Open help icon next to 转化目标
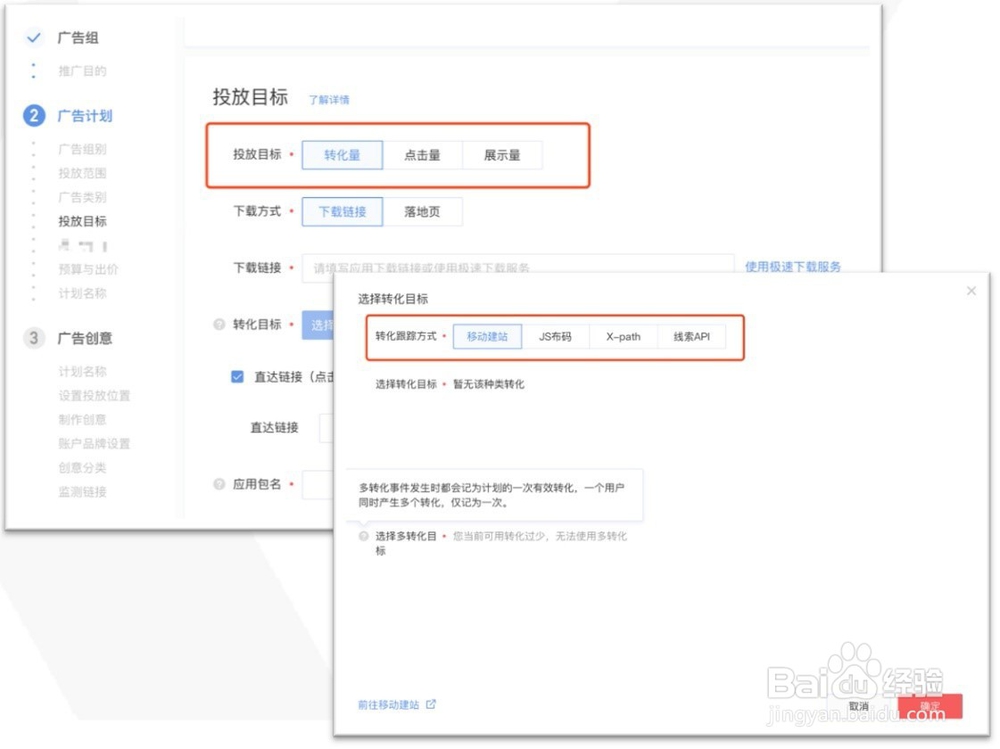 218,325
